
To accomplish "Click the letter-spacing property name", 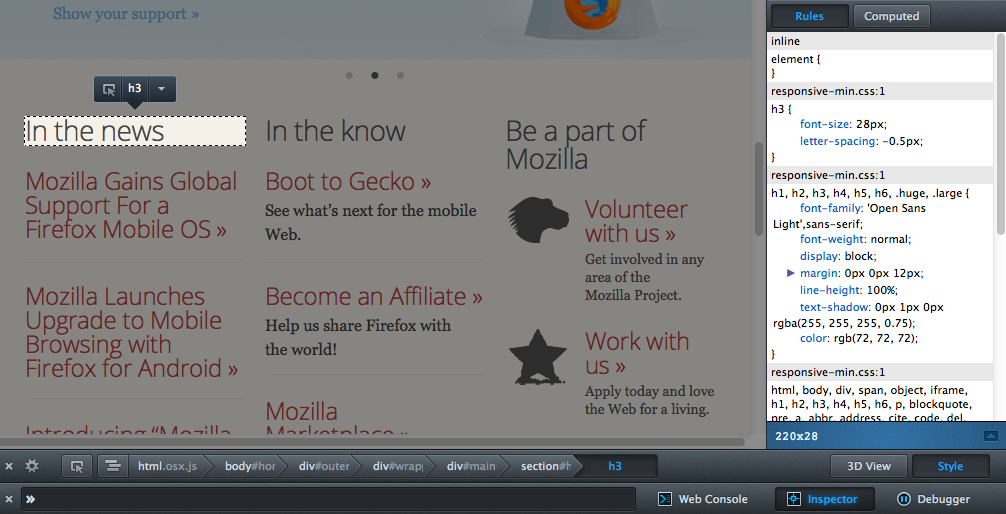I will tap(838, 141).
